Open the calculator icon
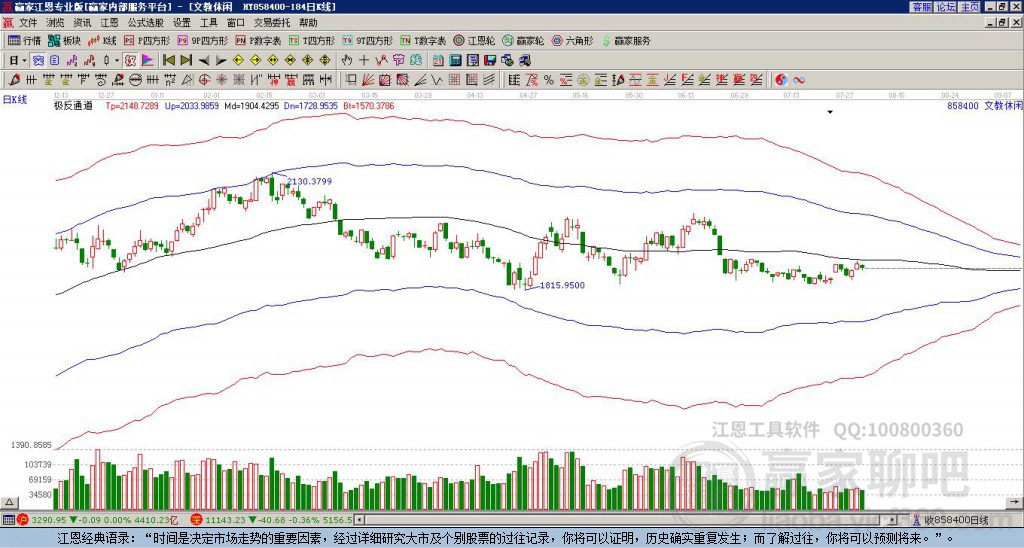 pos(455,60)
